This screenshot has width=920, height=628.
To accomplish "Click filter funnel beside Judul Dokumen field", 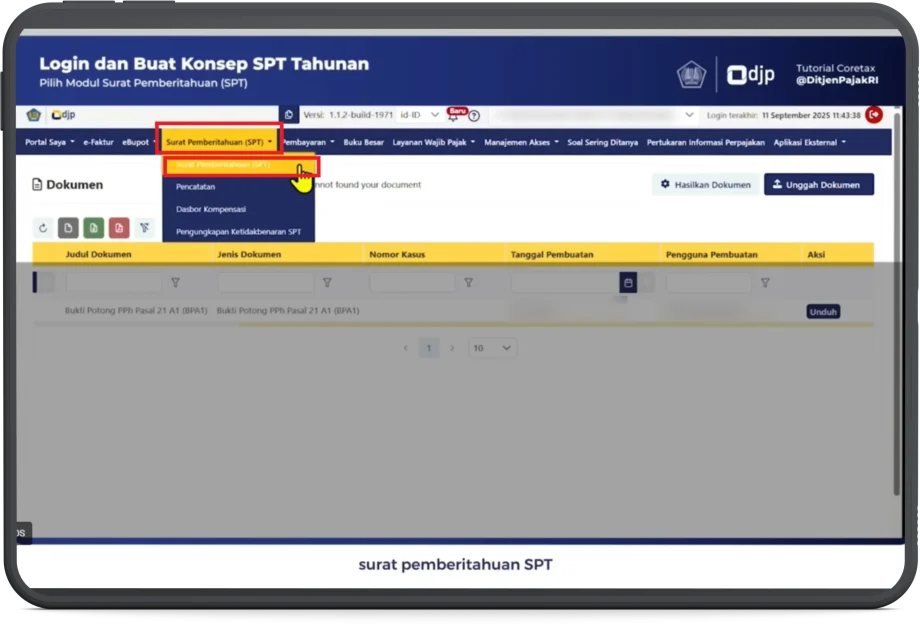I will 176,283.
